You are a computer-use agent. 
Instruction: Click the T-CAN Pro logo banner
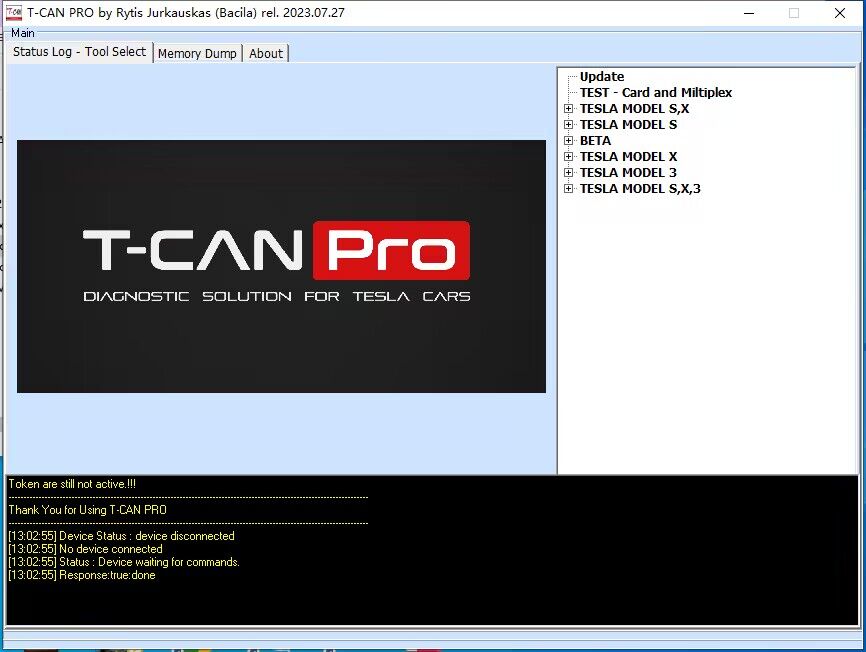(281, 266)
